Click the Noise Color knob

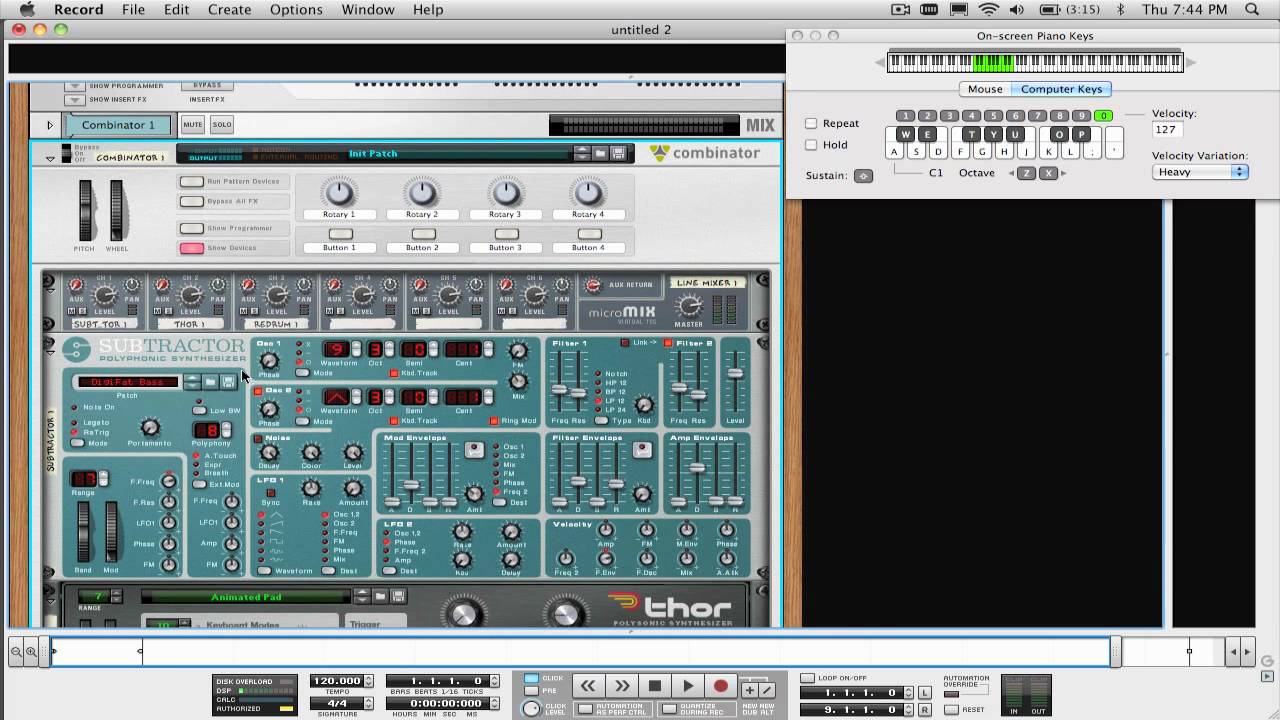(x=311, y=452)
